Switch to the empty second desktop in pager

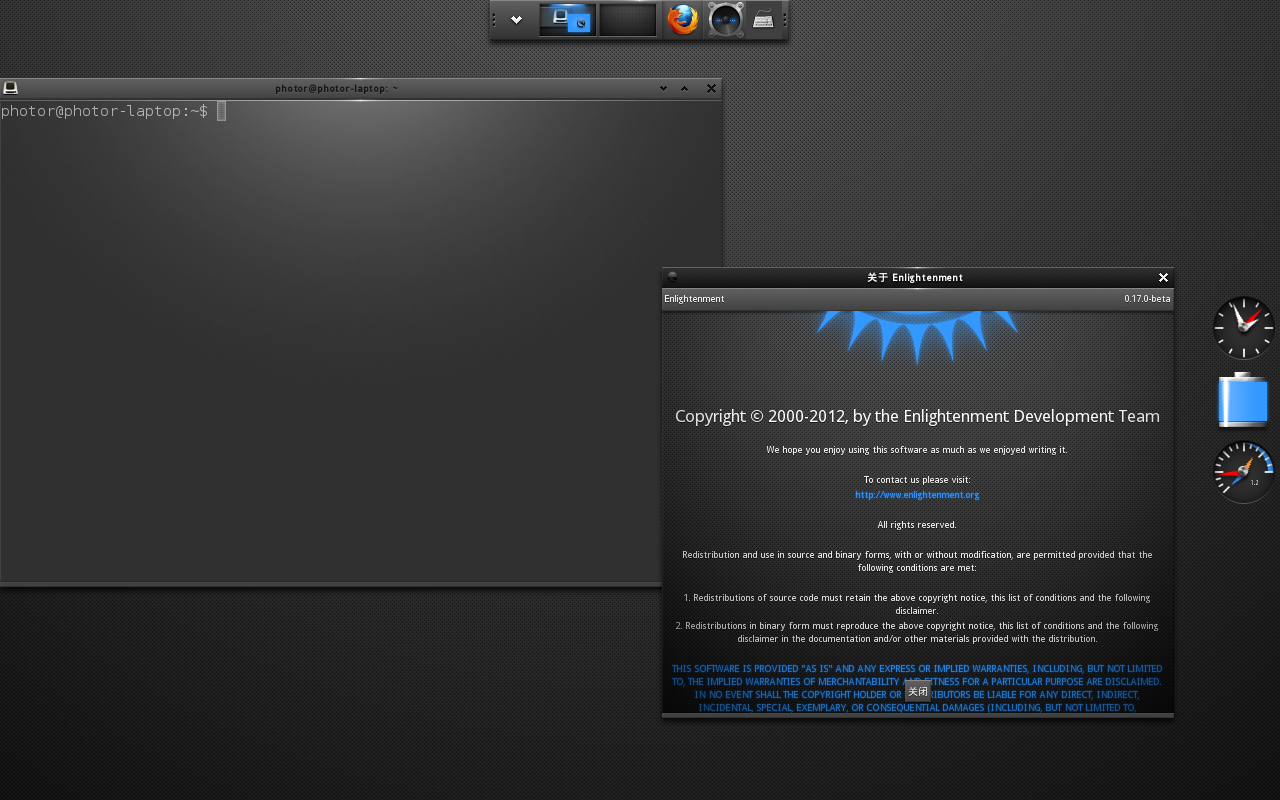tap(628, 19)
